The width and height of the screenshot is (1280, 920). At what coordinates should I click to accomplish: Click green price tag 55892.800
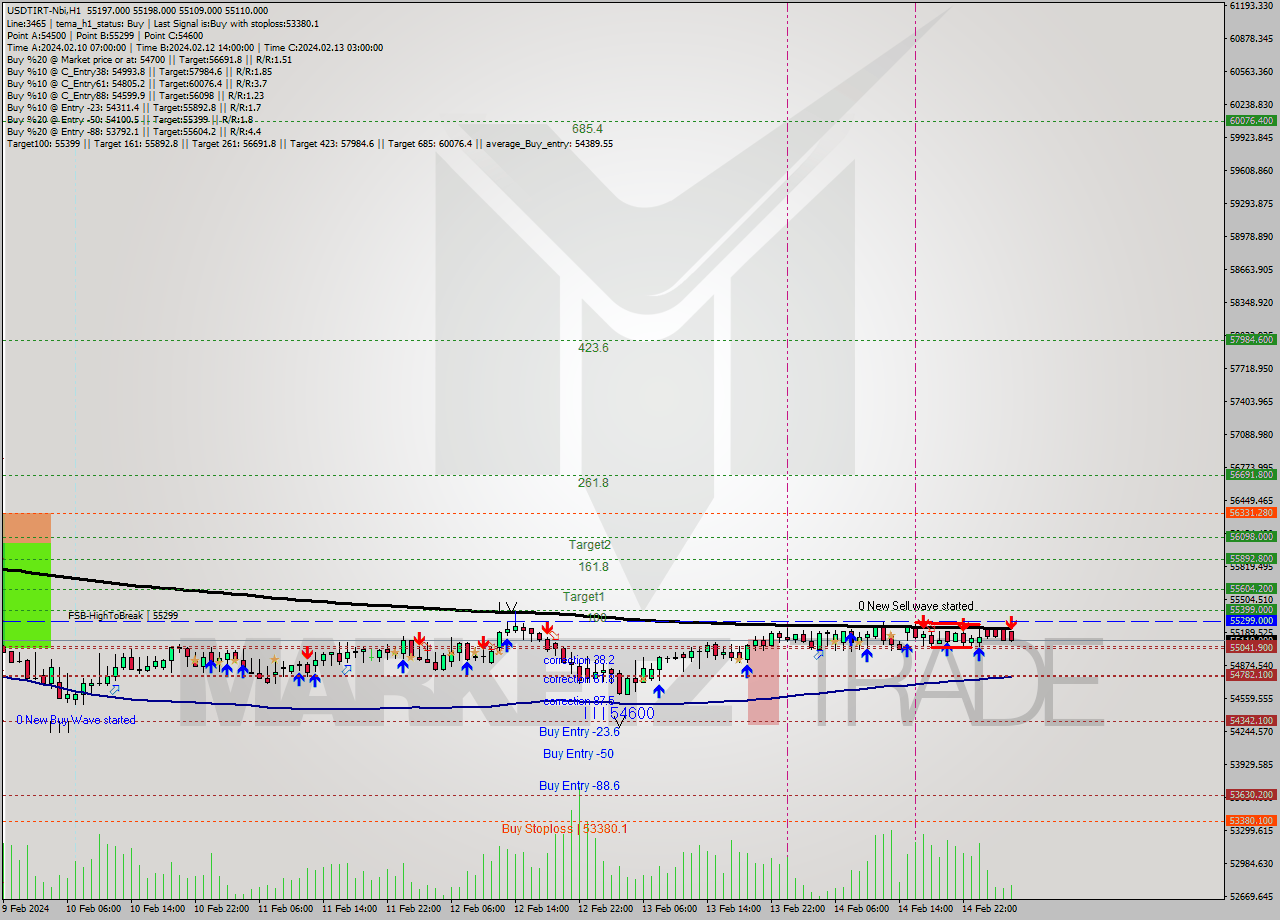(x=1250, y=559)
